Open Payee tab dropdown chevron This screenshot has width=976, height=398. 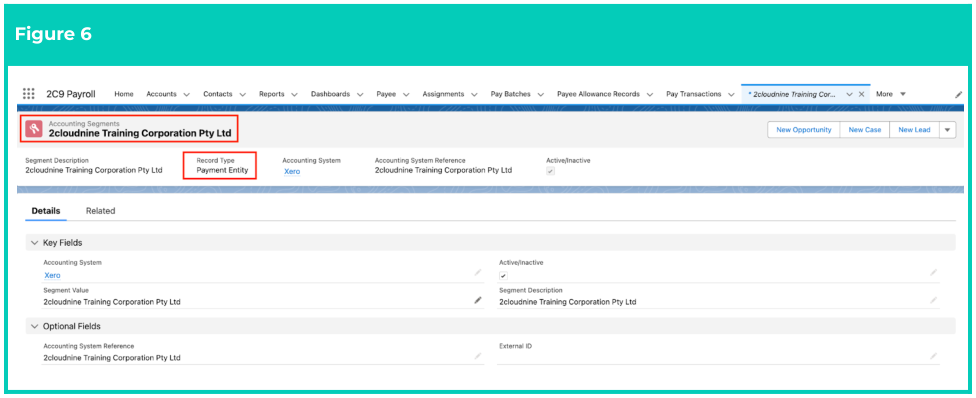[x=406, y=95]
